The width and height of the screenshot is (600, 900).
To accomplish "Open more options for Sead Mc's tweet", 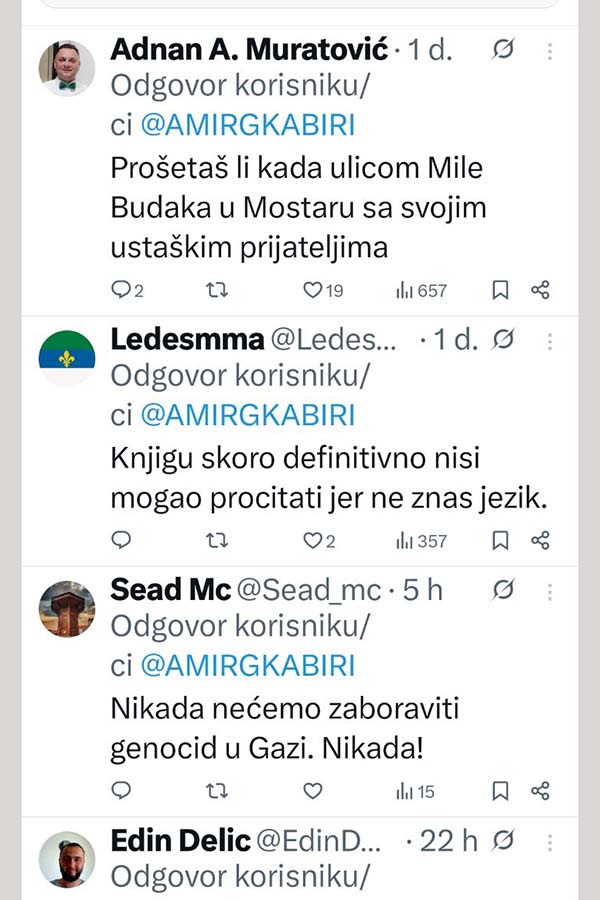I will click(550, 591).
